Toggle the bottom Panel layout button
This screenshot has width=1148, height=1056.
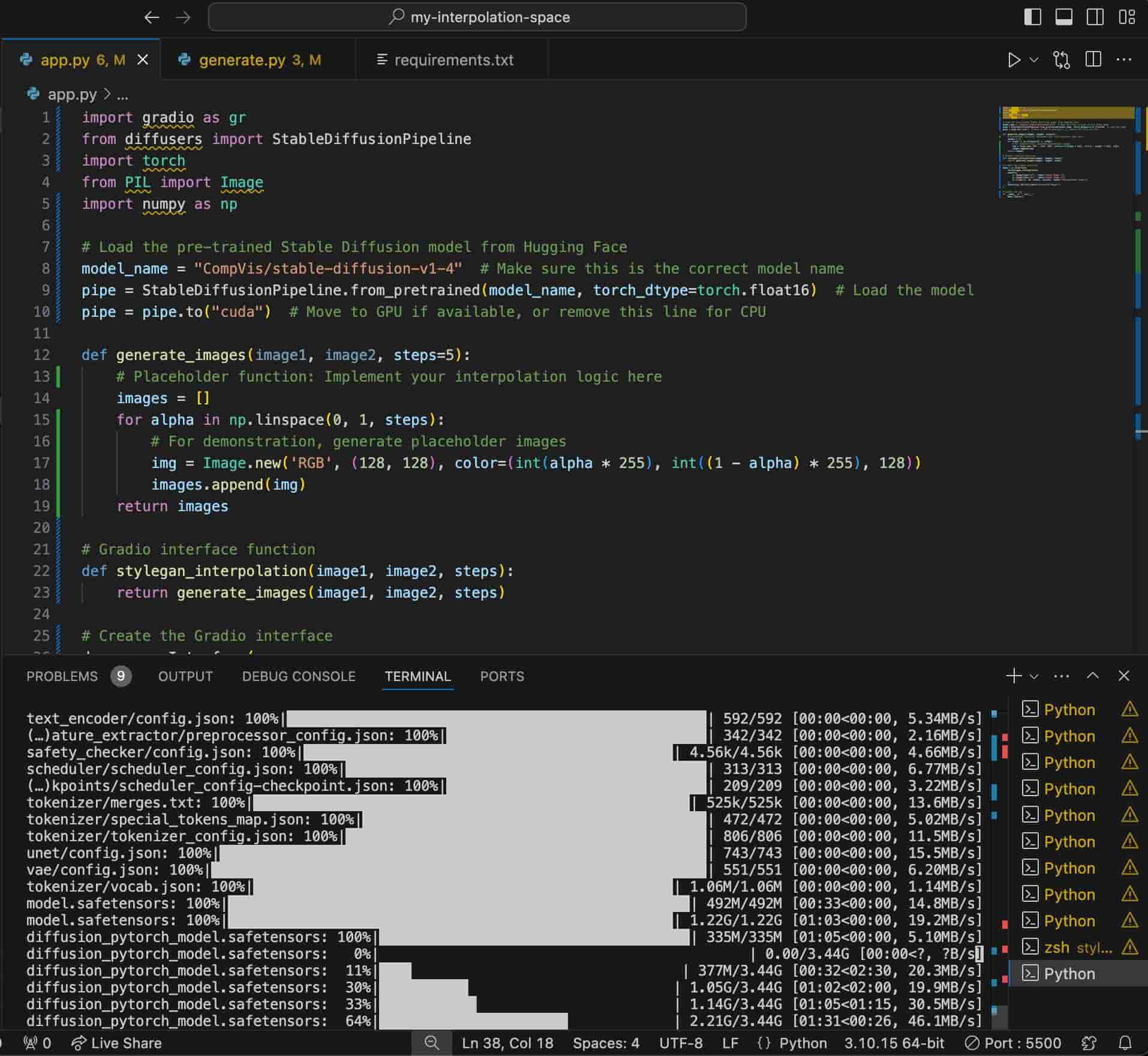(1063, 17)
